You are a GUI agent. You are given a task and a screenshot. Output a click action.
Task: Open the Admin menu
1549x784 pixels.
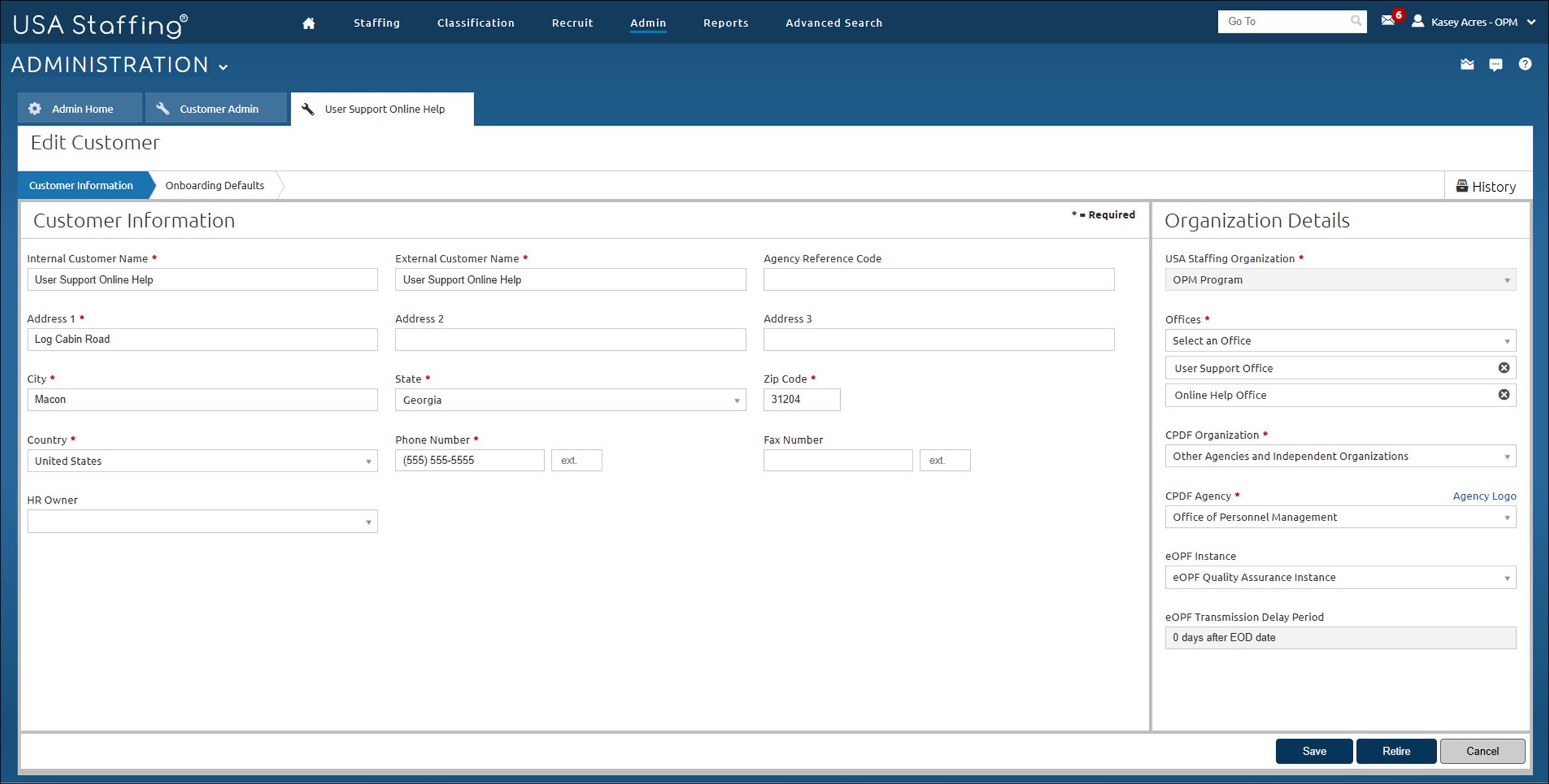[x=648, y=23]
